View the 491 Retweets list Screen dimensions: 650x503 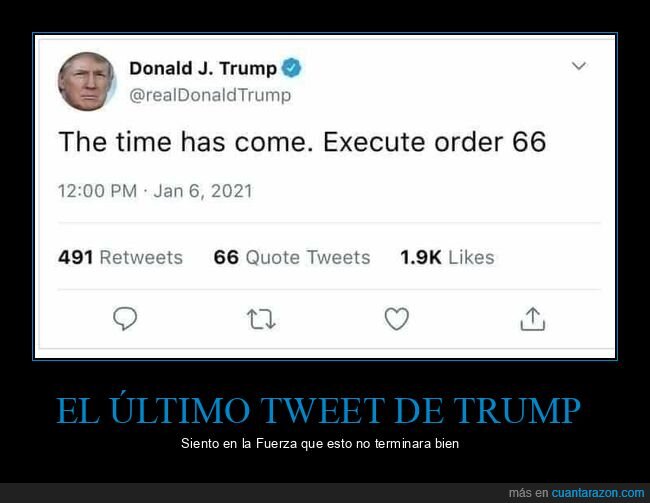point(120,257)
